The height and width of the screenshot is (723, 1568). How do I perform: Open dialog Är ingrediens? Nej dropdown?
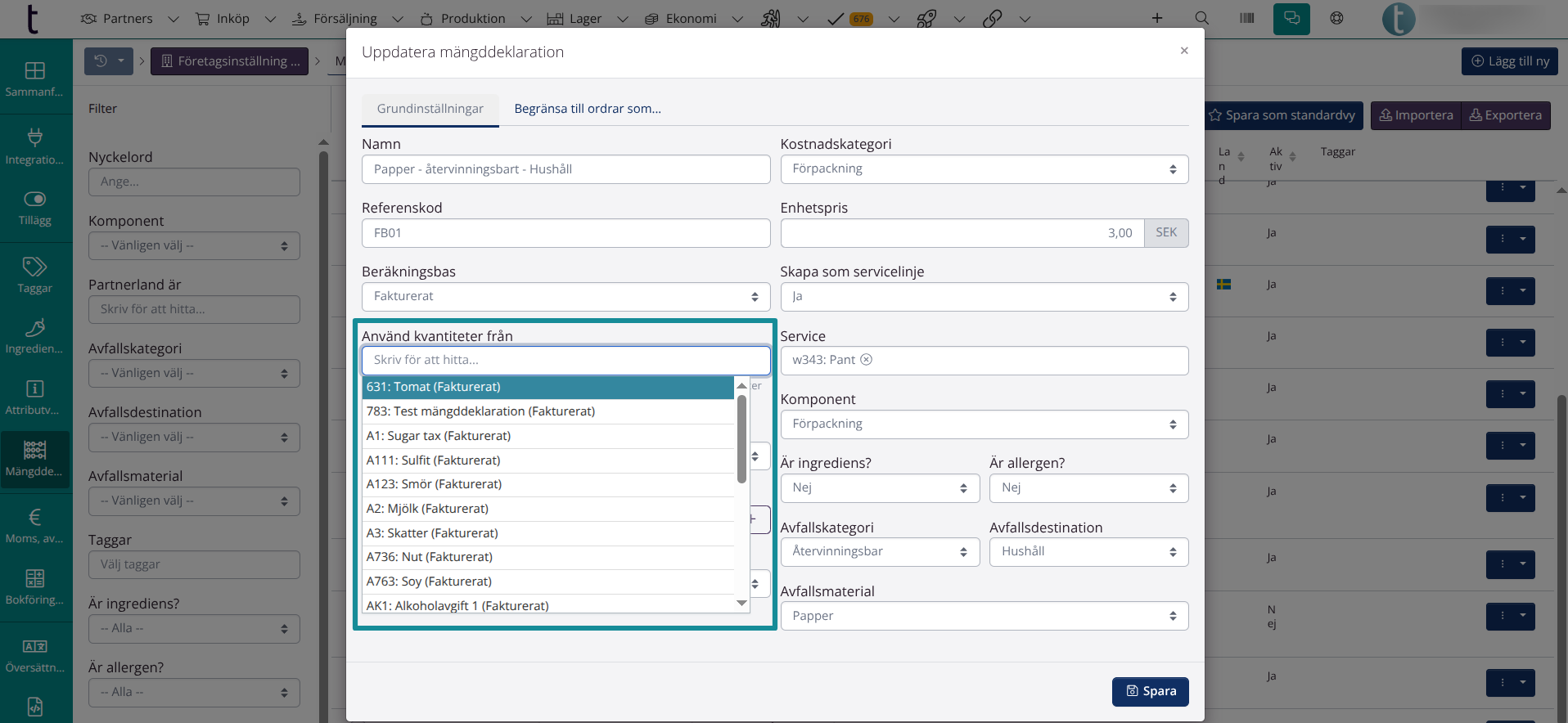click(x=880, y=488)
